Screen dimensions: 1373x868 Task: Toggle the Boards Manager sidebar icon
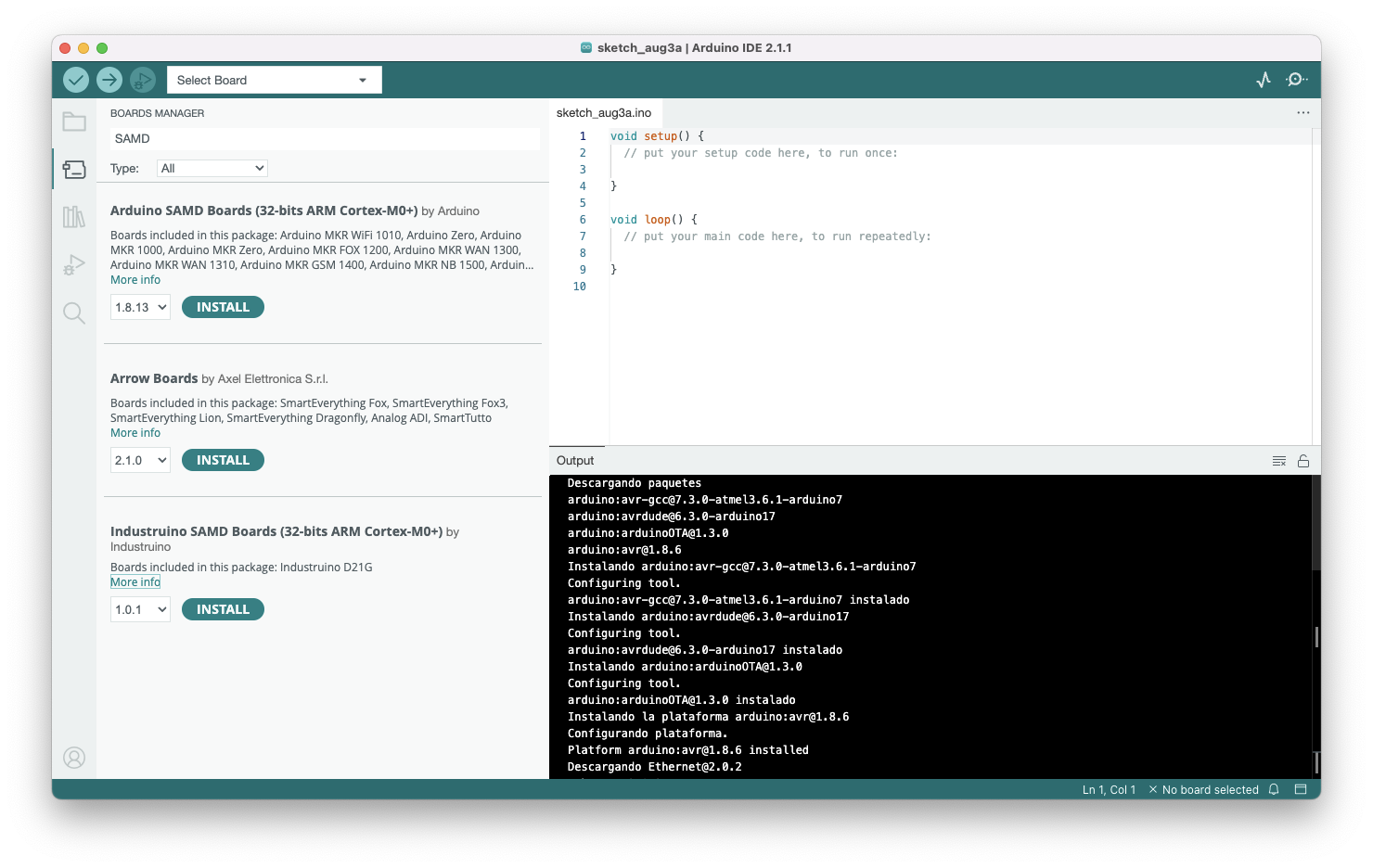[74, 169]
